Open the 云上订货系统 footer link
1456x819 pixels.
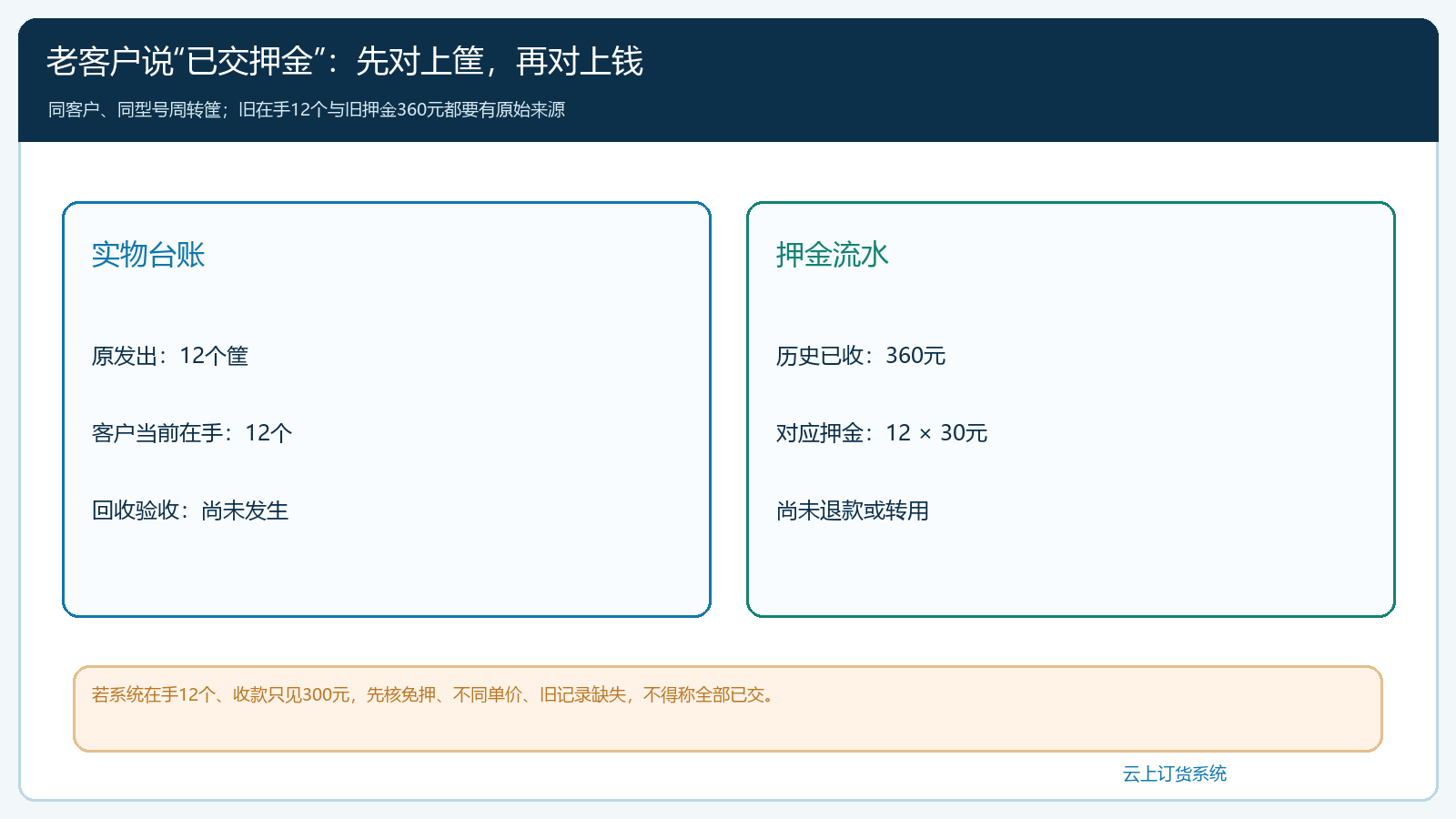pos(1175,773)
